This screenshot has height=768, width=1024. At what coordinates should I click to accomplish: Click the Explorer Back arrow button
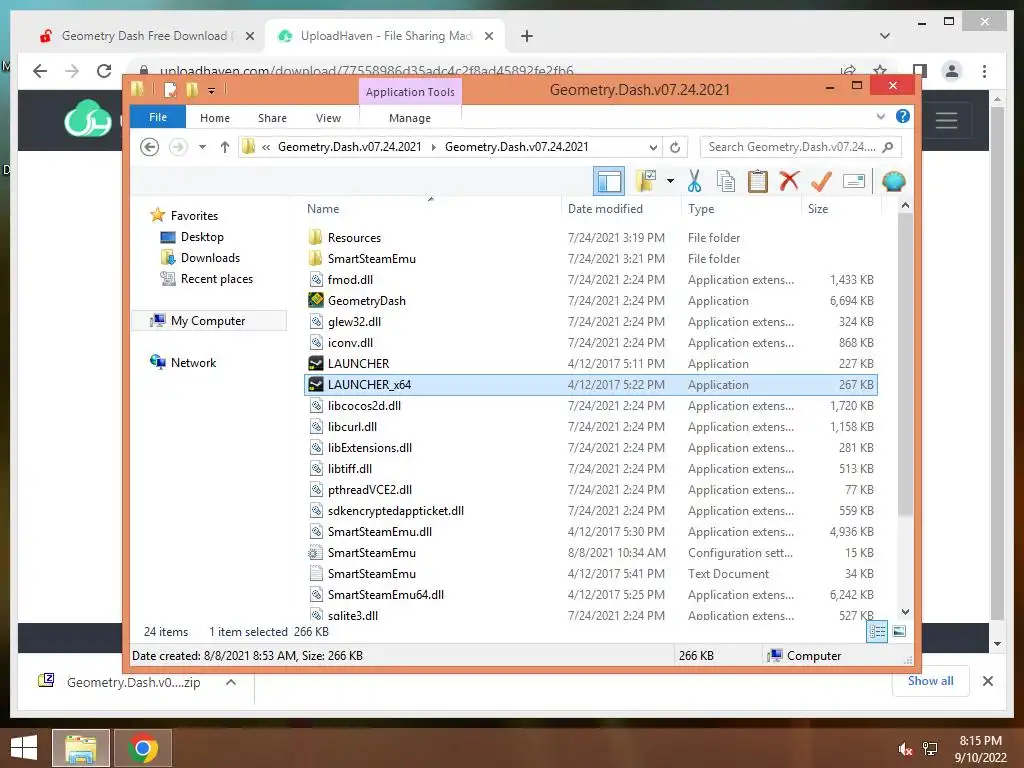pos(150,147)
